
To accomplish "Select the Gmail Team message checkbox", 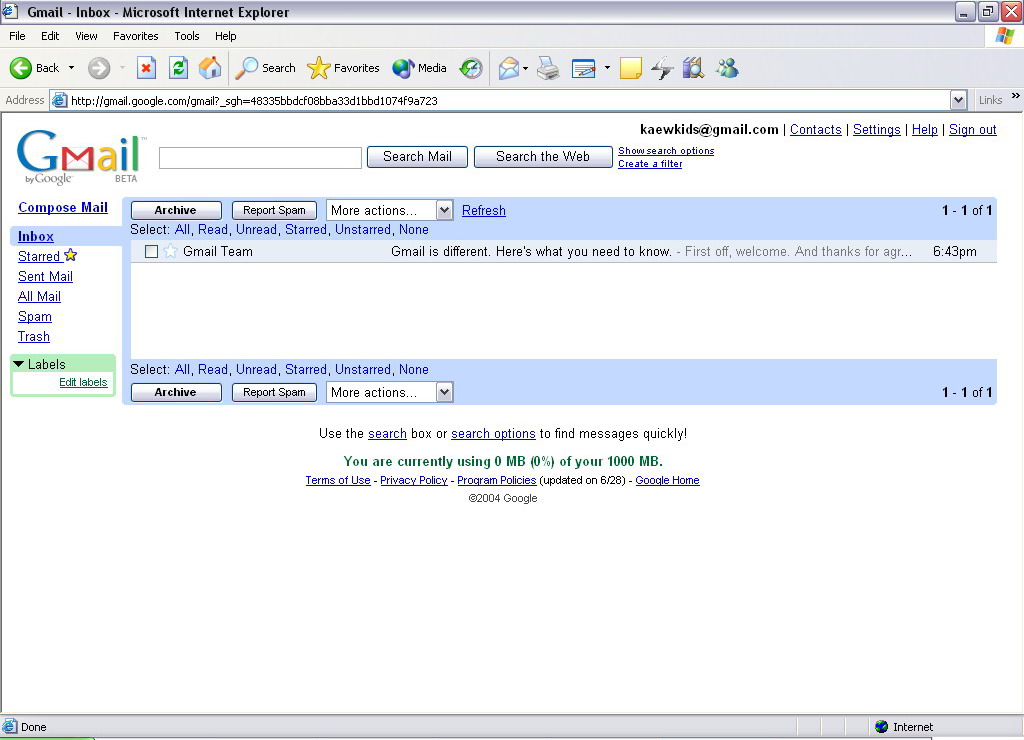I will coord(152,251).
